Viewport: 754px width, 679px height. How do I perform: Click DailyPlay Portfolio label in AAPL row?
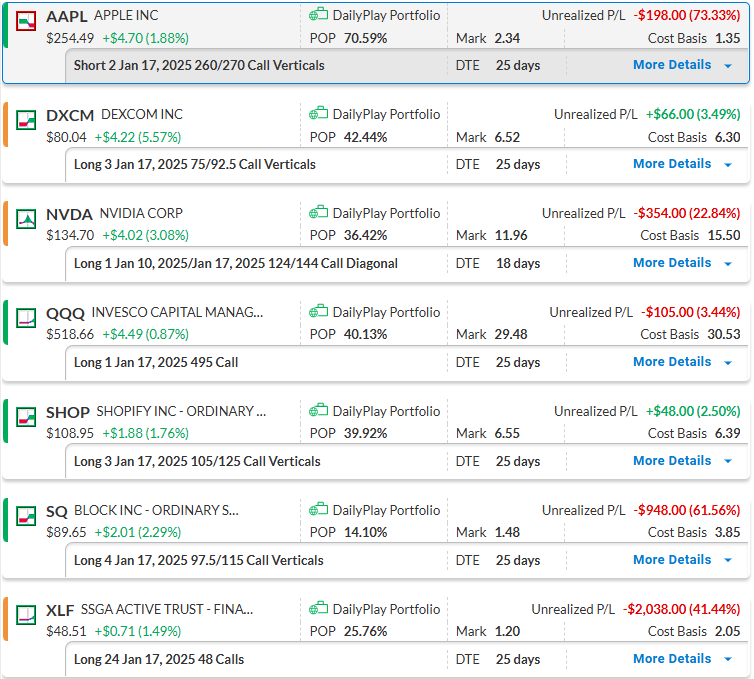point(386,15)
